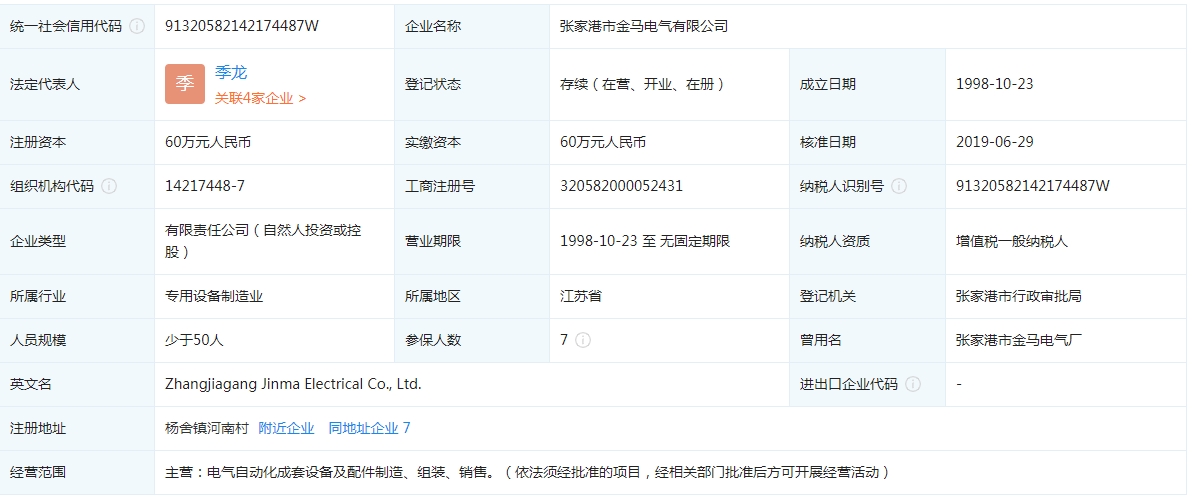Click info icon next to 参保人数 value 7
The image size is (1192, 500).
pyautogui.click(x=583, y=340)
